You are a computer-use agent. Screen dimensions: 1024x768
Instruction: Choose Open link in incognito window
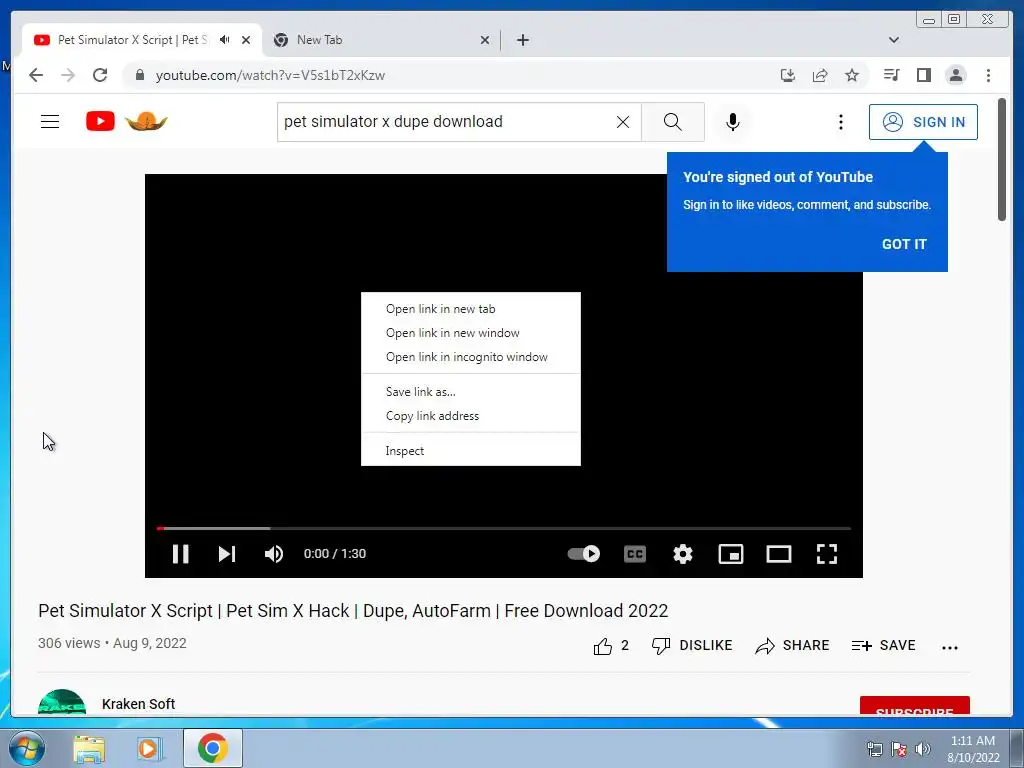pyautogui.click(x=470, y=357)
